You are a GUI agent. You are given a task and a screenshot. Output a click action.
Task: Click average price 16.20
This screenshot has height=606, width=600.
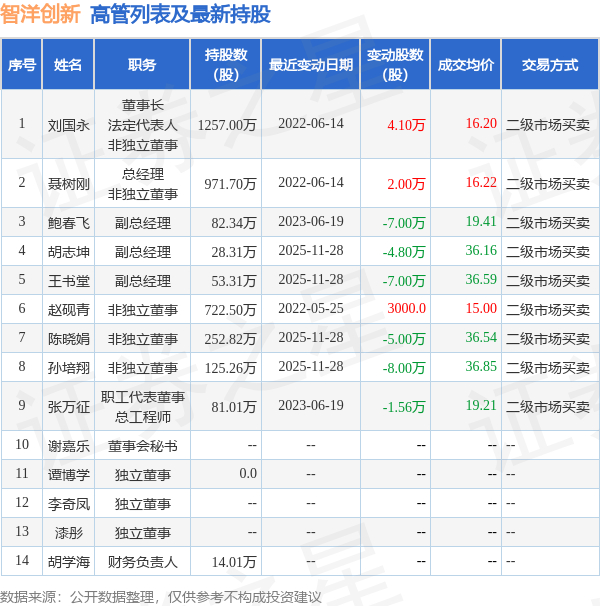tap(481, 123)
